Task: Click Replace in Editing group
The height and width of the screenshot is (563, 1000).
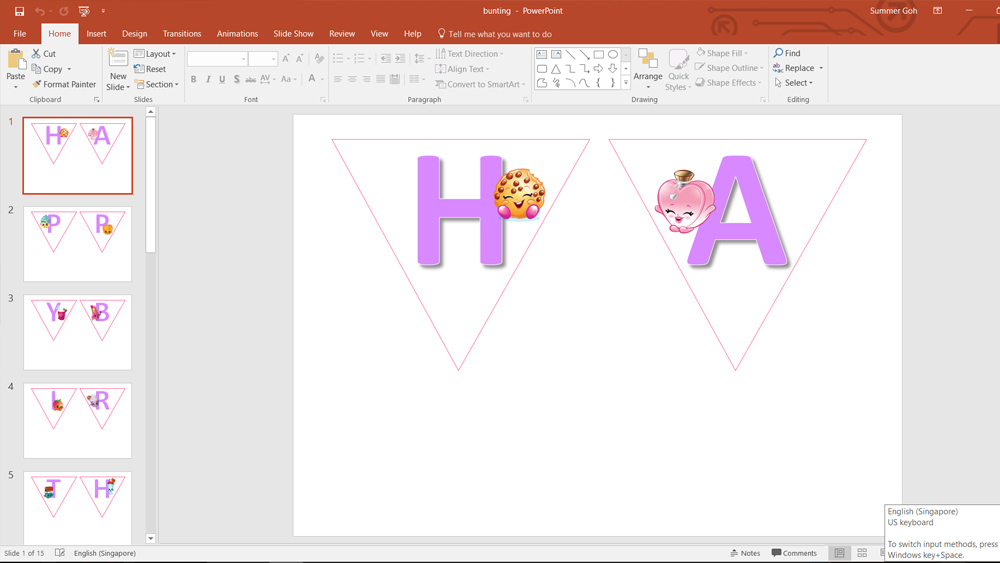Action: point(798,68)
